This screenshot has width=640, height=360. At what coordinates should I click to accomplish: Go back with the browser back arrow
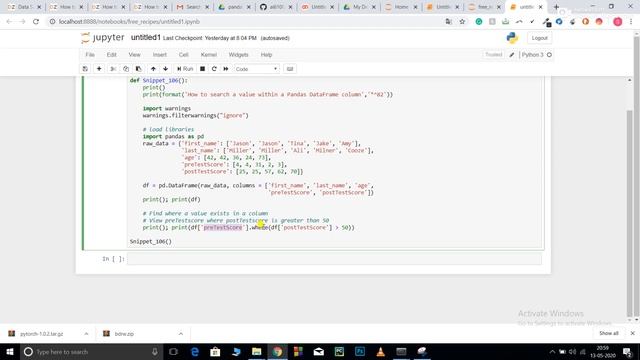click(9, 22)
